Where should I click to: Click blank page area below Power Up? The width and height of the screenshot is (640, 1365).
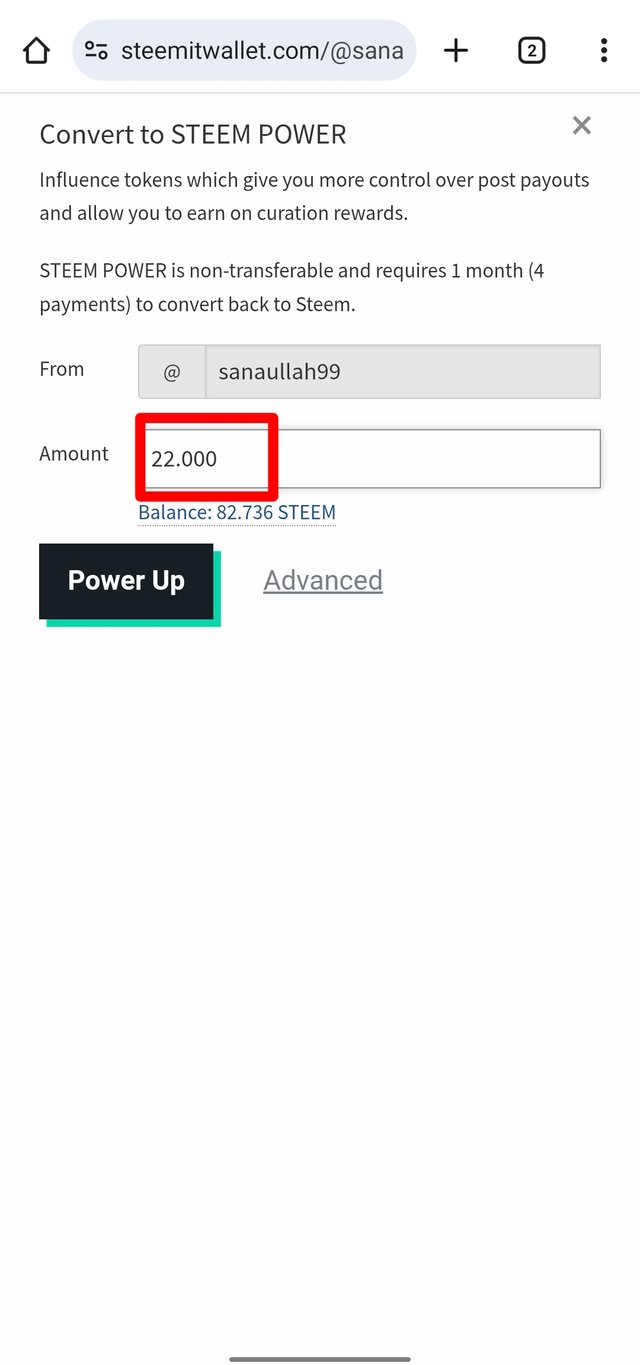point(320,950)
